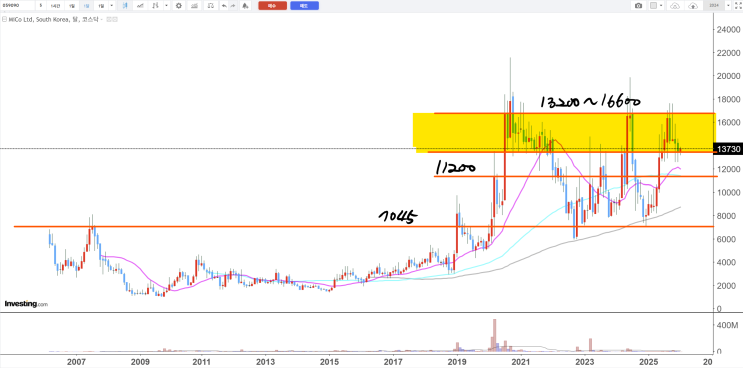Click the second small icon after the legend title
743x368 pixels.
click(114, 19)
